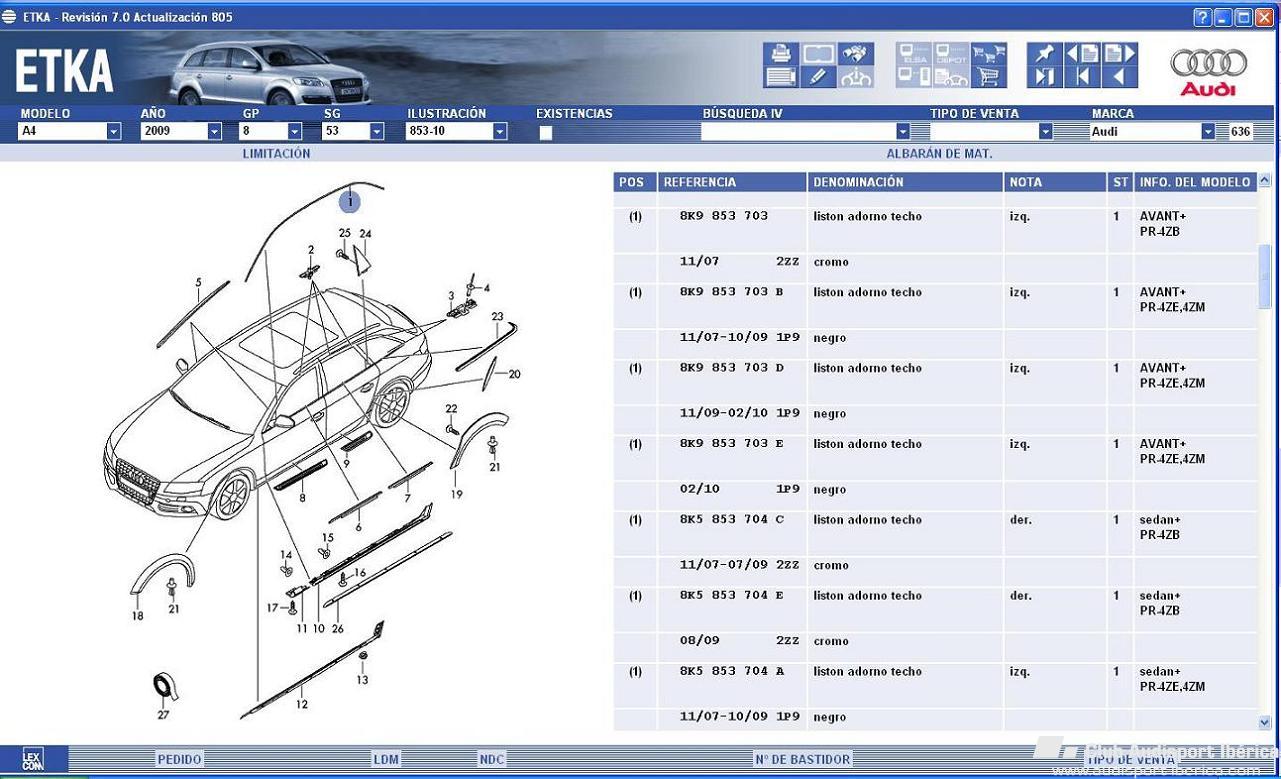Viewport: 1281px width, 779px height.
Task: Click the NOTA column header
Action: click(1055, 182)
